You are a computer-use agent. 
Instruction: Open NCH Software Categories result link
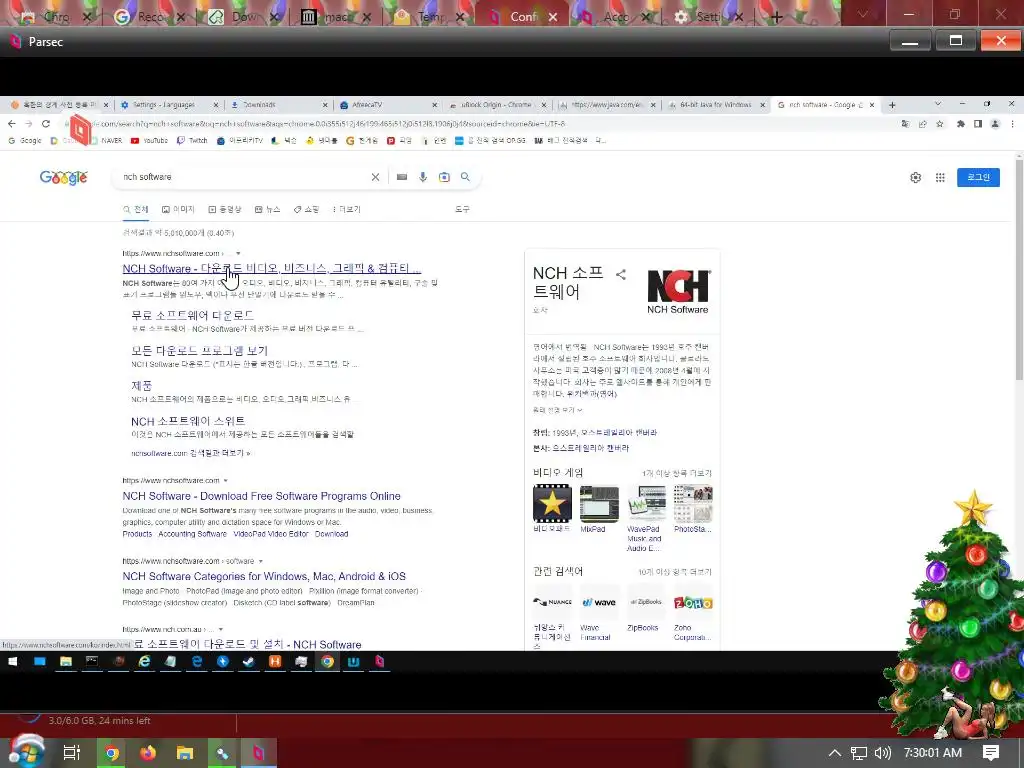coord(264,577)
